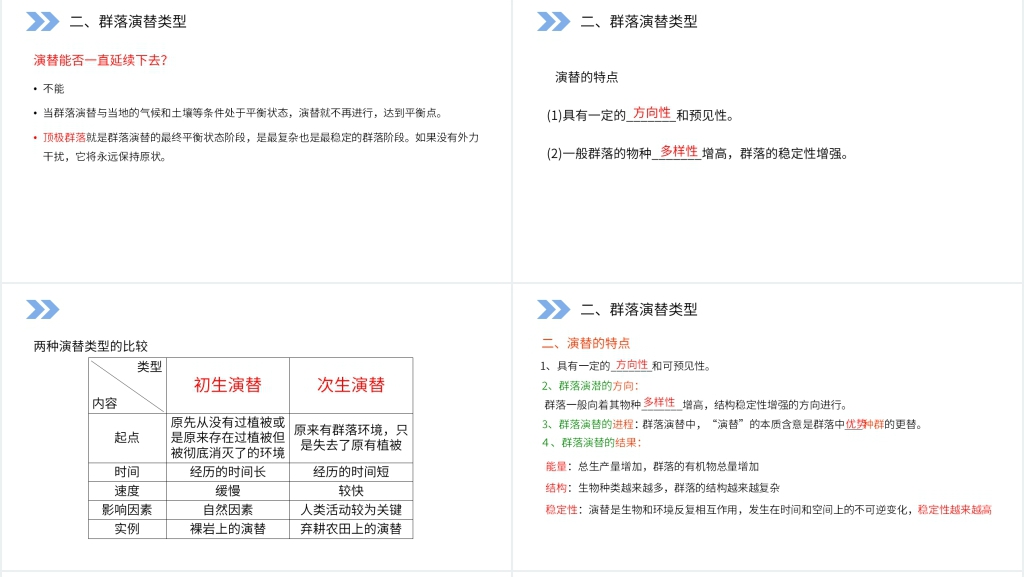Click the chevron arrows icon above orange 二、演替的特点 heading
Image resolution: width=1024 pixels, height=577 pixels.
[553, 309]
